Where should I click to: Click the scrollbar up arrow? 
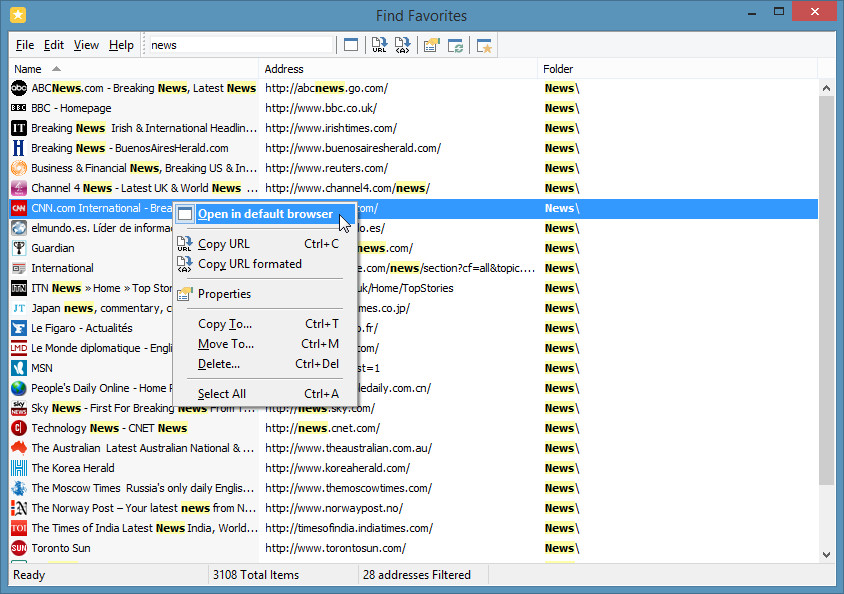click(x=827, y=88)
